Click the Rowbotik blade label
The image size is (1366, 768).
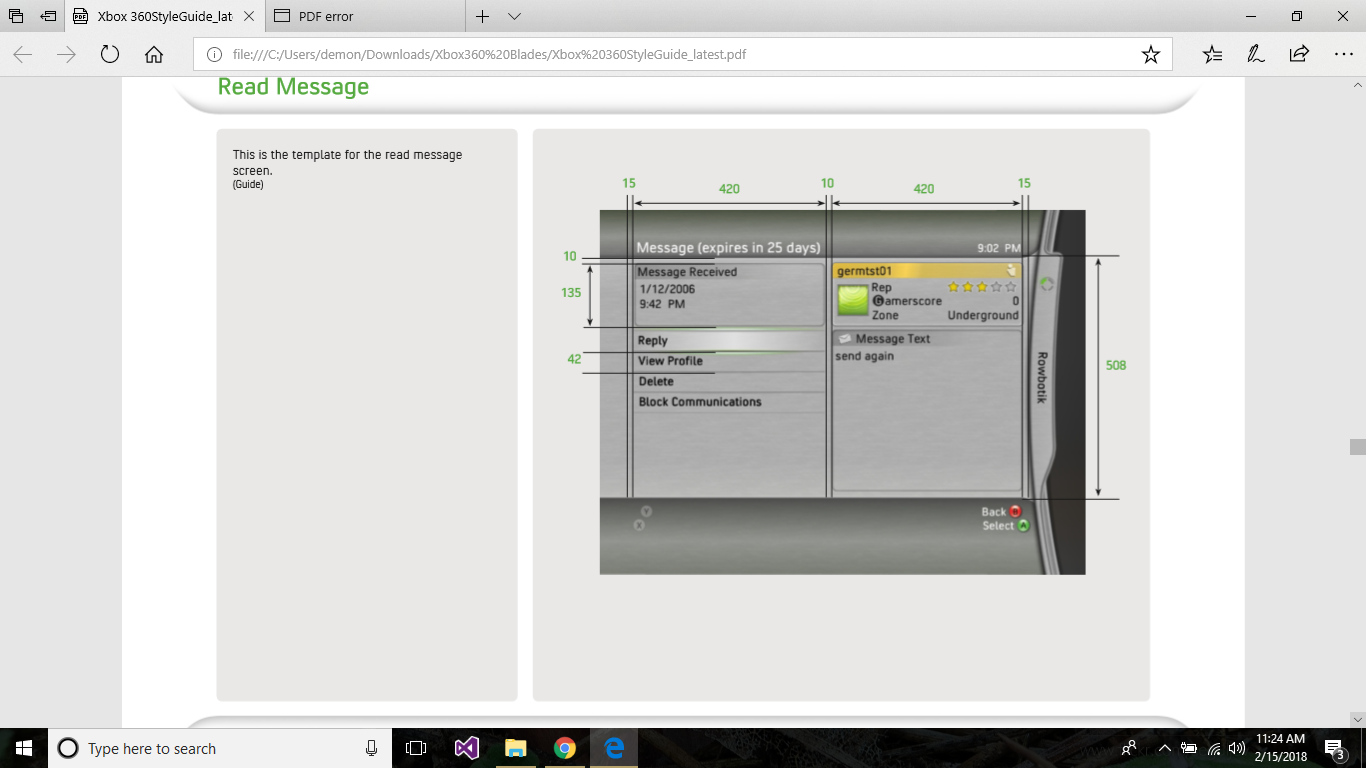pyautogui.click(x=1041, y=377)
